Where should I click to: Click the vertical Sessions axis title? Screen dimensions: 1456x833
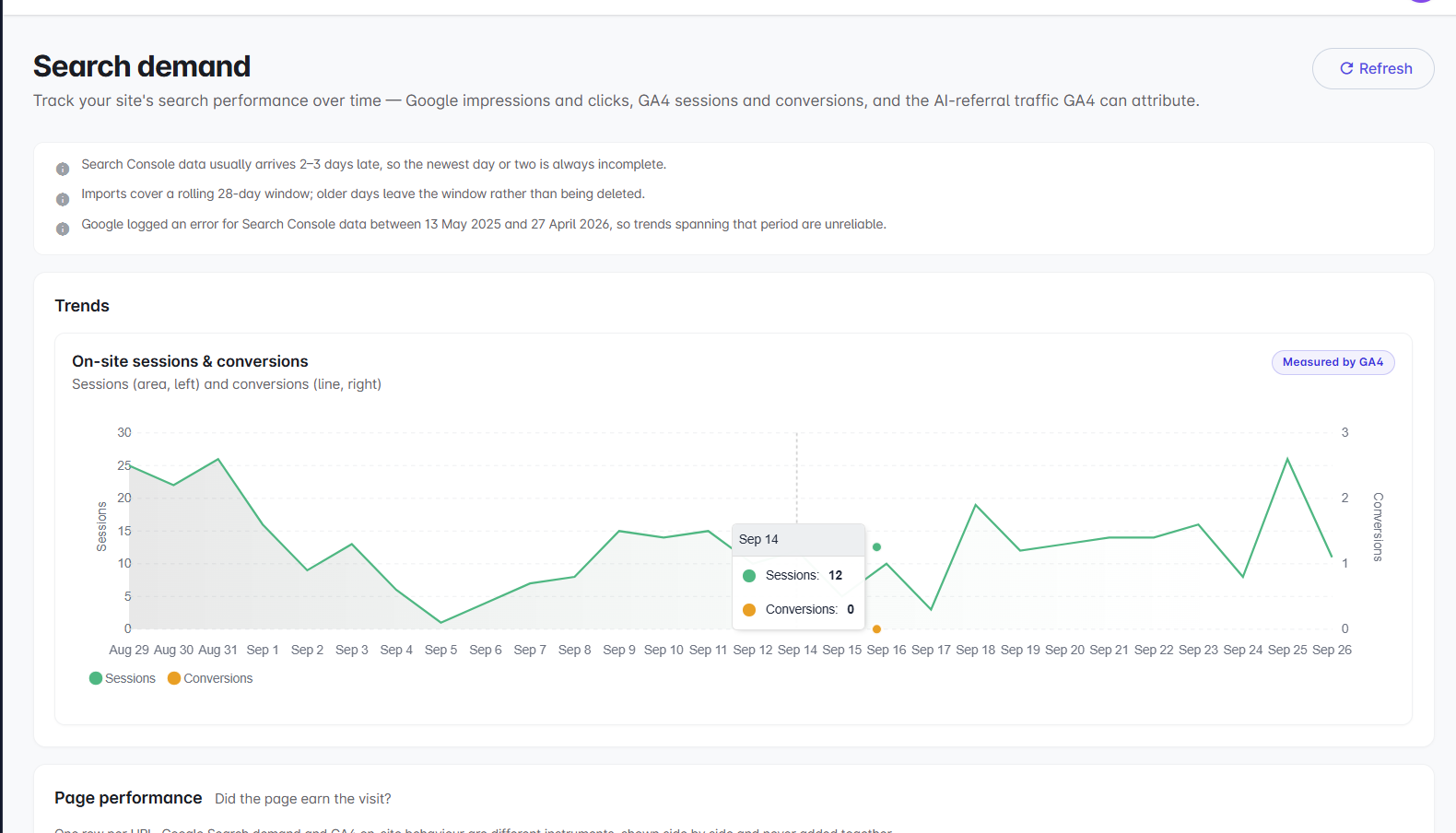101,527
